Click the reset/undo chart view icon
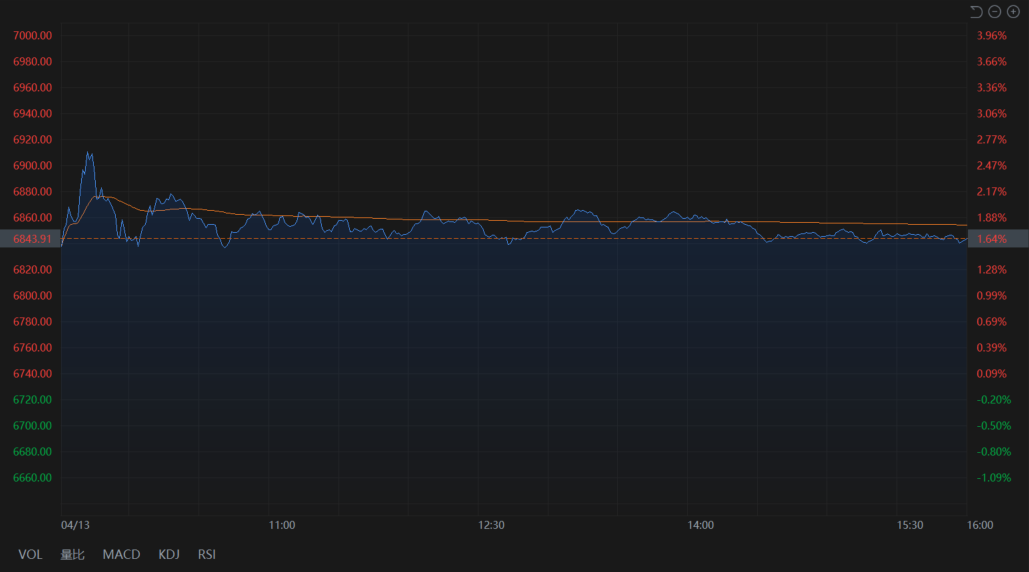The image size is (1029, 572). point(976,11)
